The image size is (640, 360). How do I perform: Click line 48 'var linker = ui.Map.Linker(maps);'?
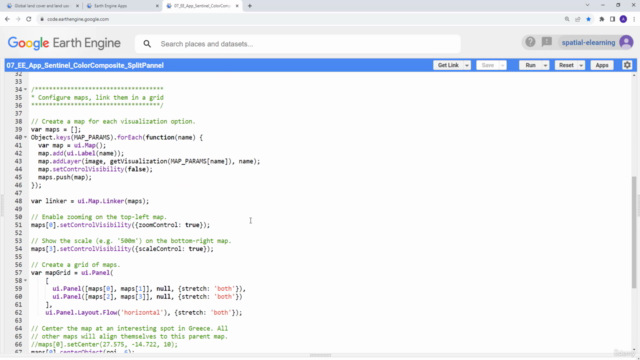tap(90, 201)
